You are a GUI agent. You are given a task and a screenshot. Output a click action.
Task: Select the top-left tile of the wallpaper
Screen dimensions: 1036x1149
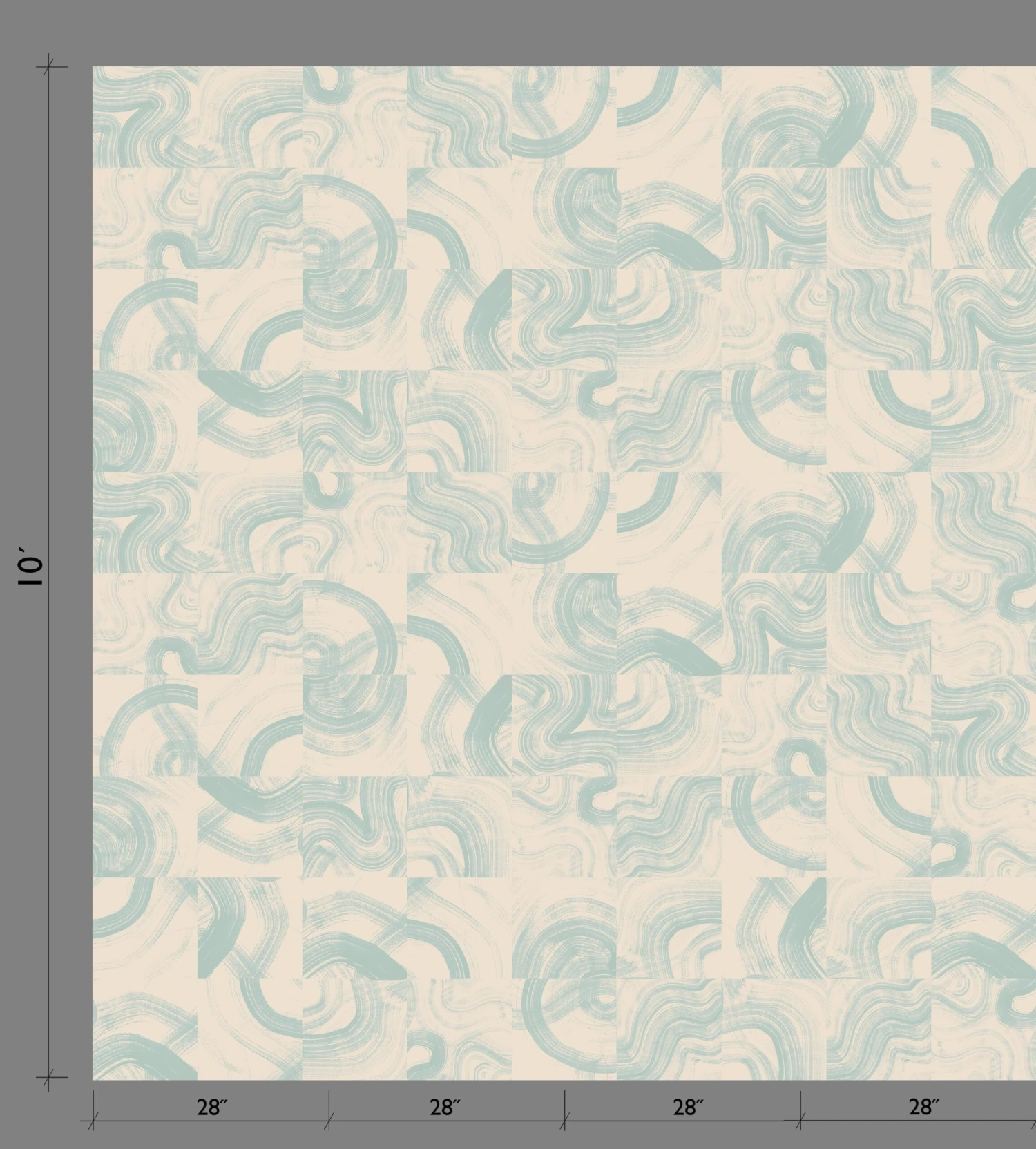click(x=145, y=117)
